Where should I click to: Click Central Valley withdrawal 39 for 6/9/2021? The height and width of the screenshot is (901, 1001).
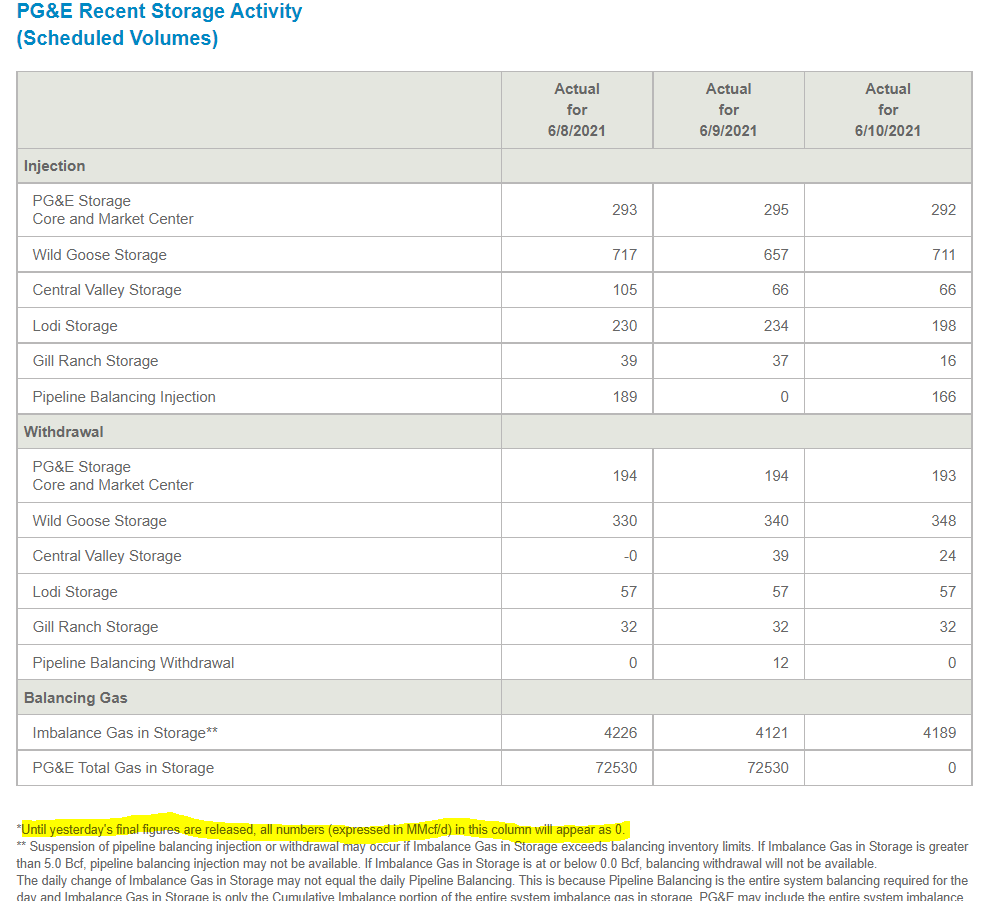[780, 556]
